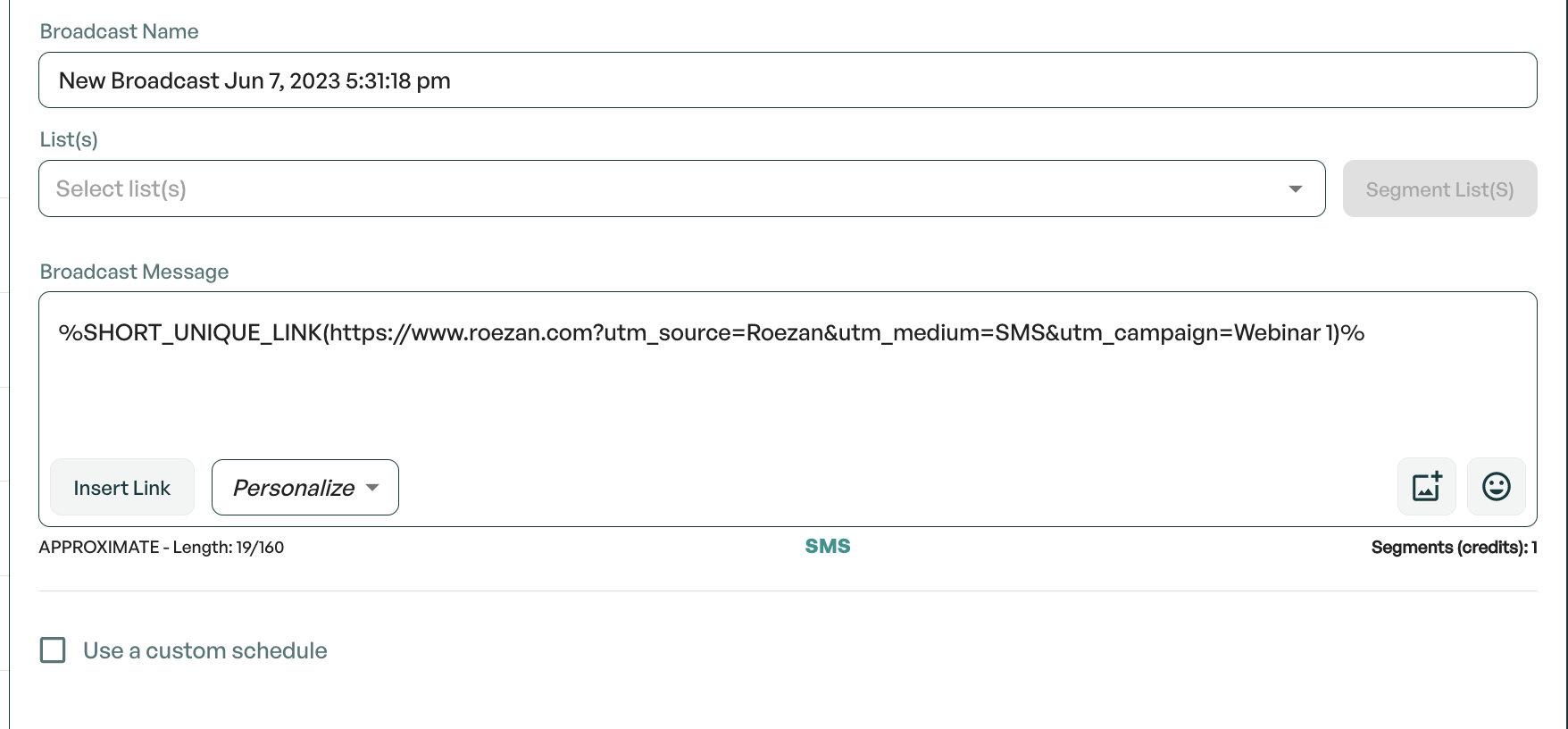This screenshot has height=729, width=1568.
Task: Click the List(s) field label
Action: click(x=69, y=139)
